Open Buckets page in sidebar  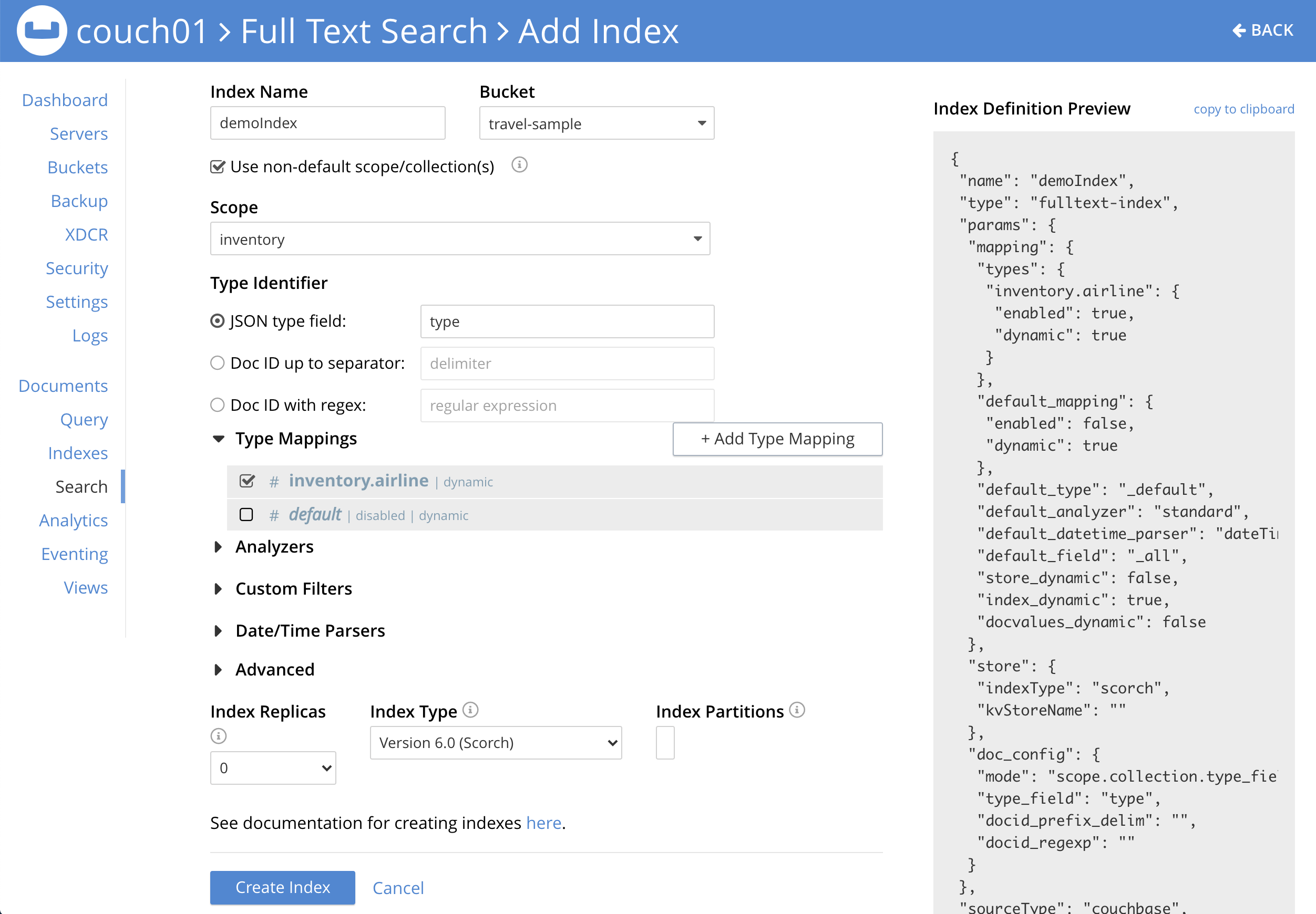point(77,168)
